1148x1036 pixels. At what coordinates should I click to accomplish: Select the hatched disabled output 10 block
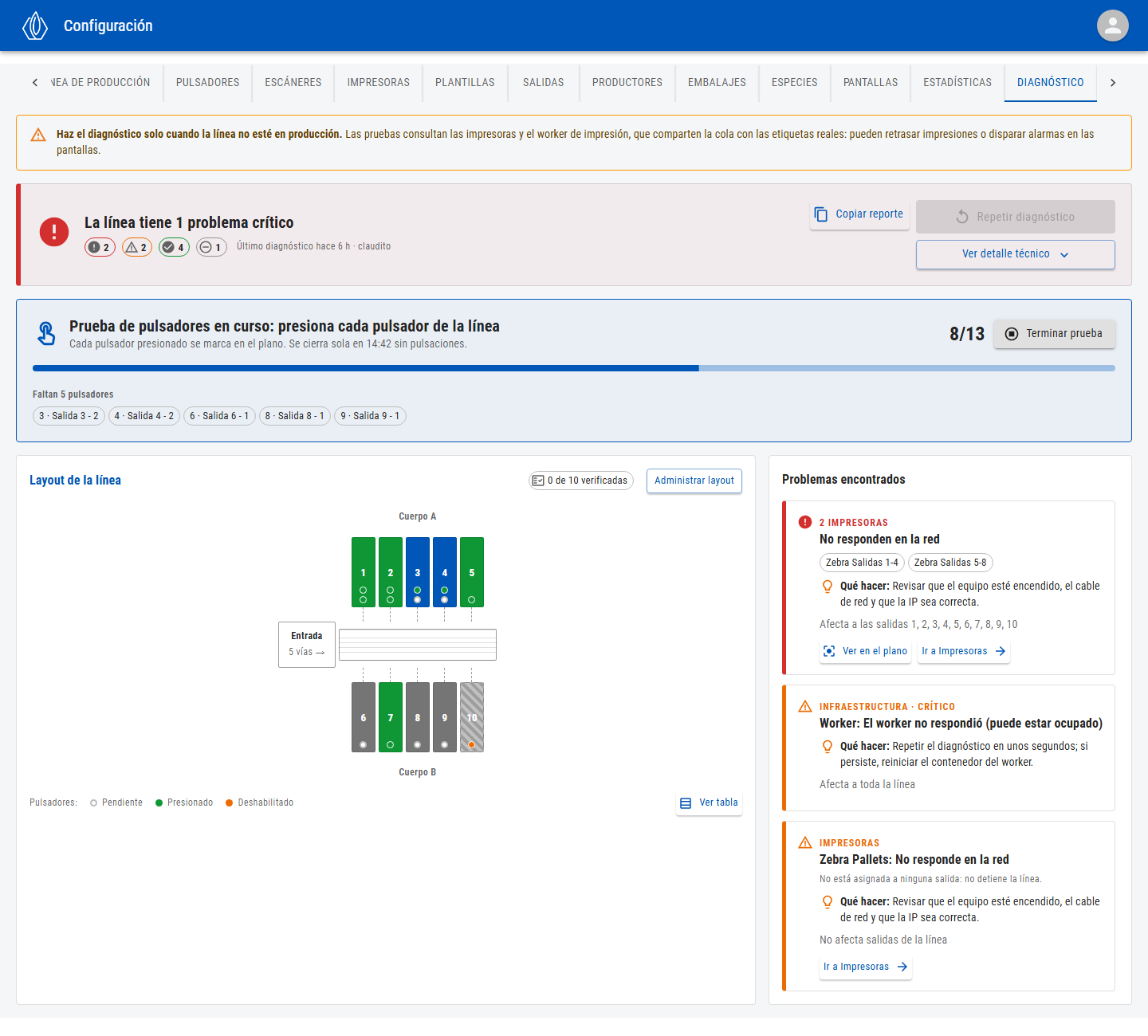click(x=472, y=717)
